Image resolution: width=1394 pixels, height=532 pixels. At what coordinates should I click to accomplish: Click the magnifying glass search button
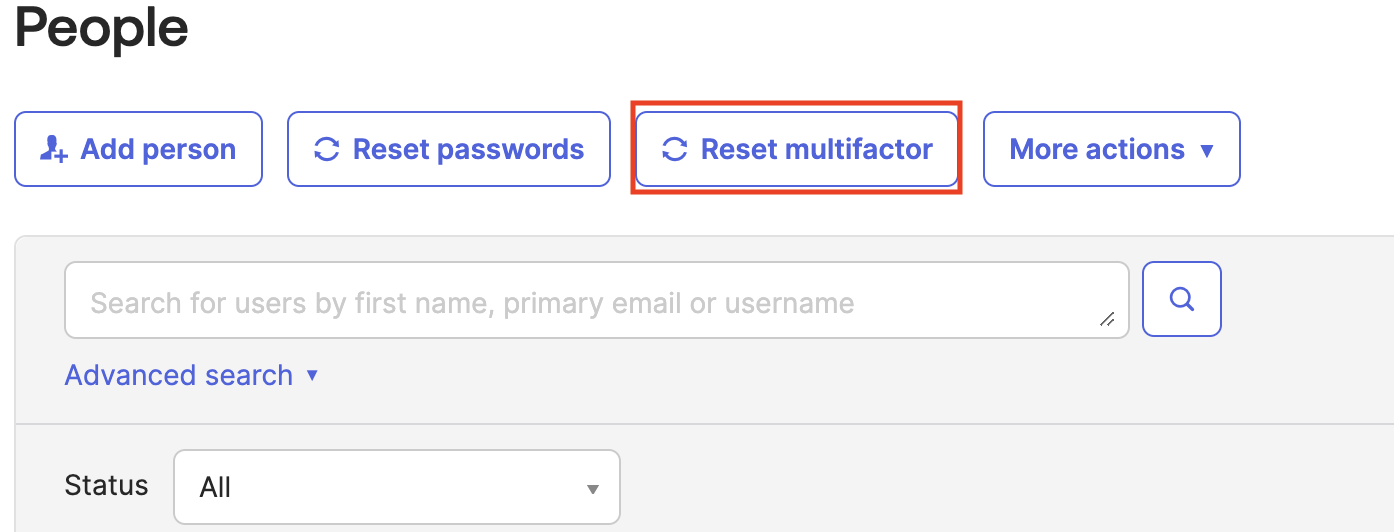(x=1181, y=299)
